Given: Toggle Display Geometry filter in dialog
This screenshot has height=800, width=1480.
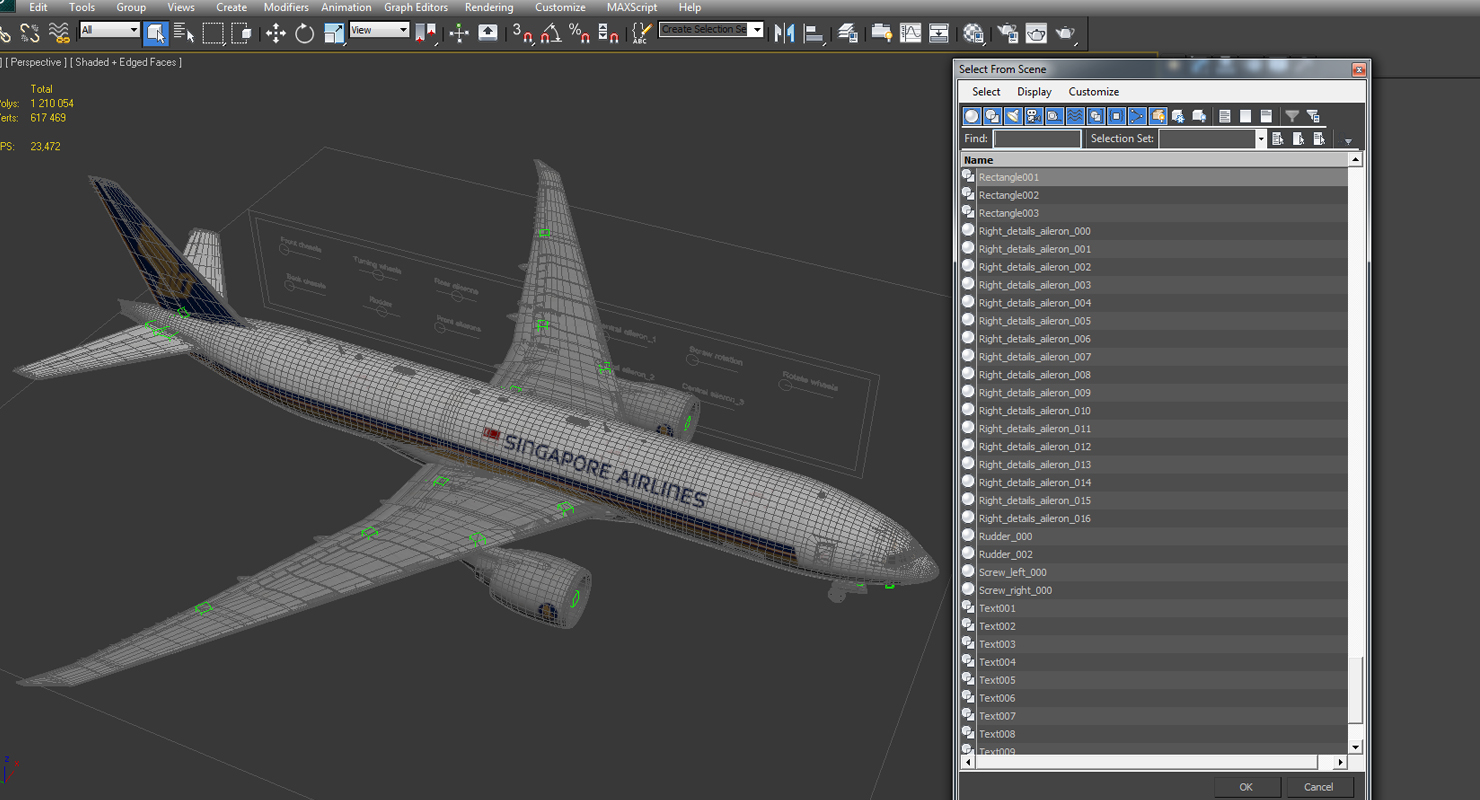Looking at the screenshot, I should click(x=971, y=116).
